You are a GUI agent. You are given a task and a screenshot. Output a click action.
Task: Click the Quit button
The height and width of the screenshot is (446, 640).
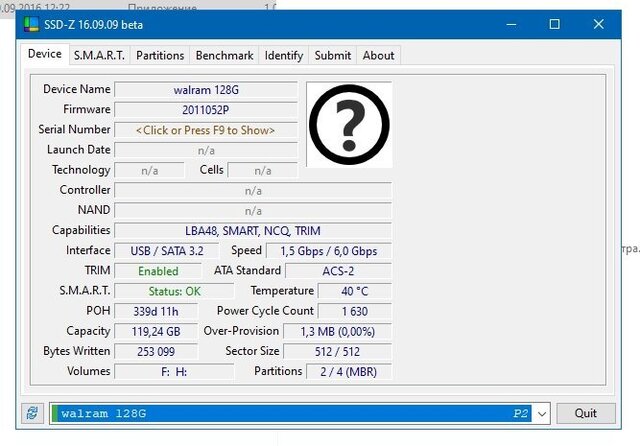(x=586, y=413)
